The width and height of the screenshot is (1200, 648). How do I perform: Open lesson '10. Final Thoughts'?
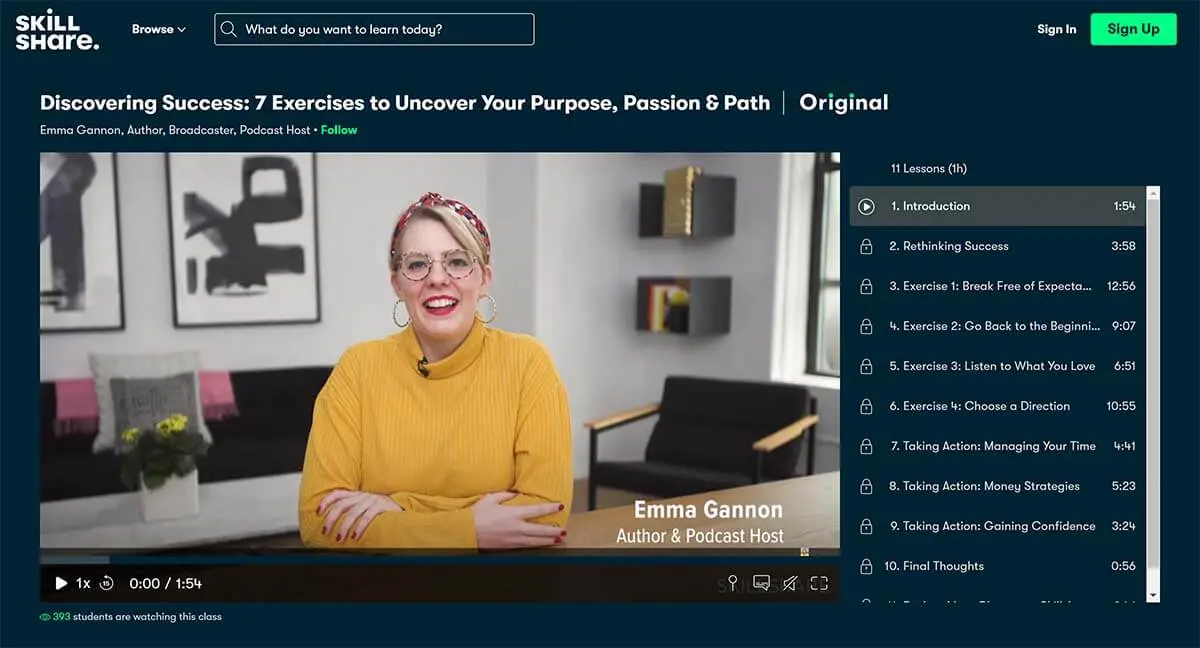pos(998,566)
